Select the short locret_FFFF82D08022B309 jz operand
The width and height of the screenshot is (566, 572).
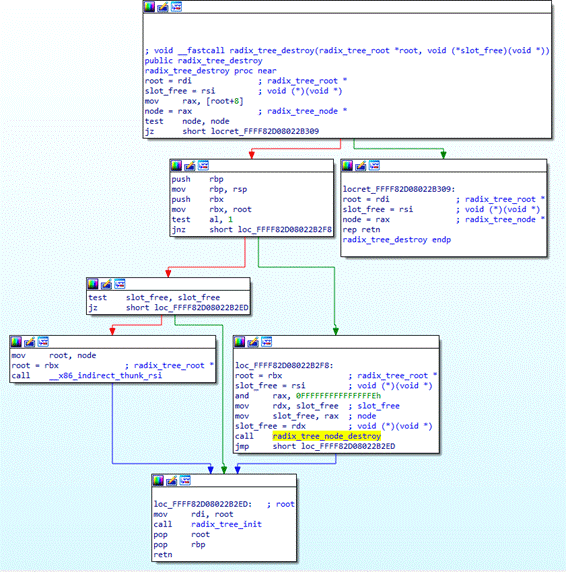pyautogui.click(x=251, y=131)
